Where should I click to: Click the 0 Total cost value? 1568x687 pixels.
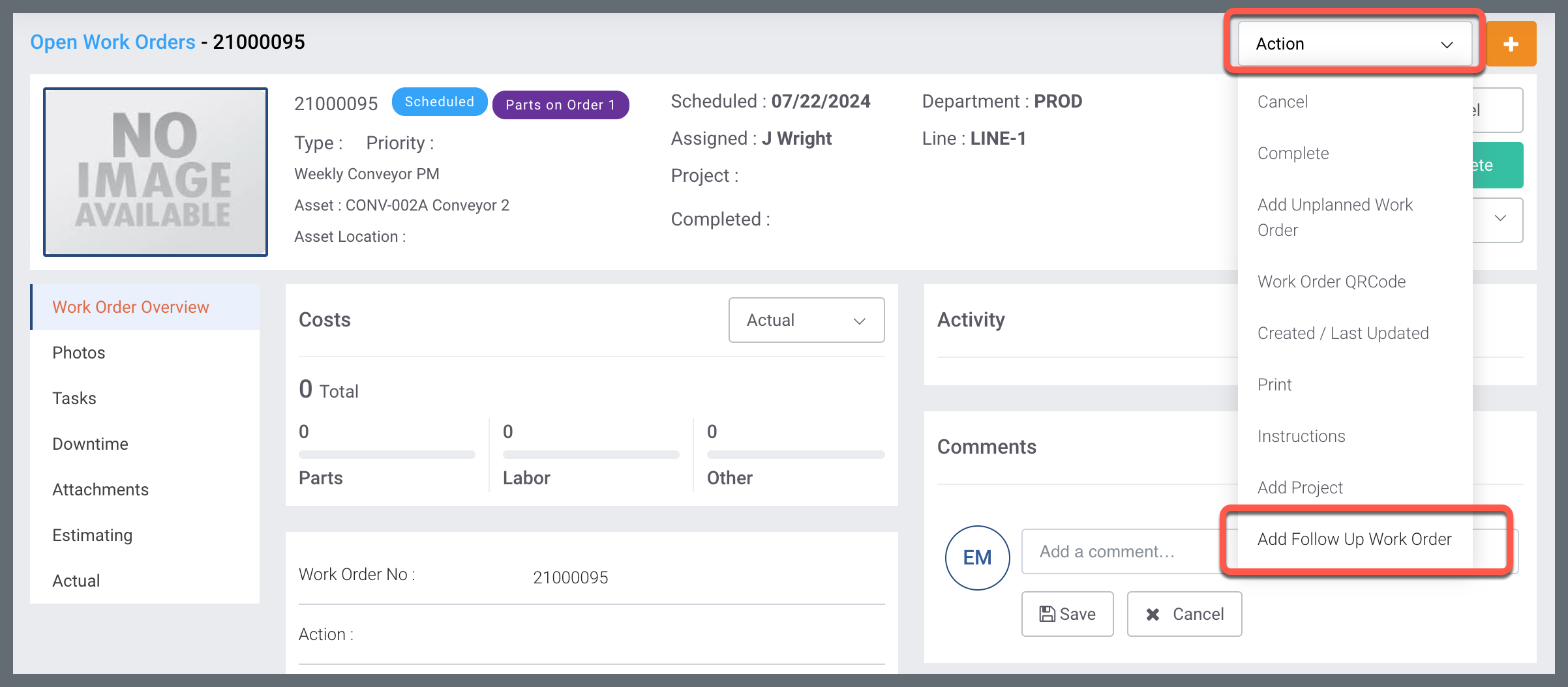click(329, 390)
